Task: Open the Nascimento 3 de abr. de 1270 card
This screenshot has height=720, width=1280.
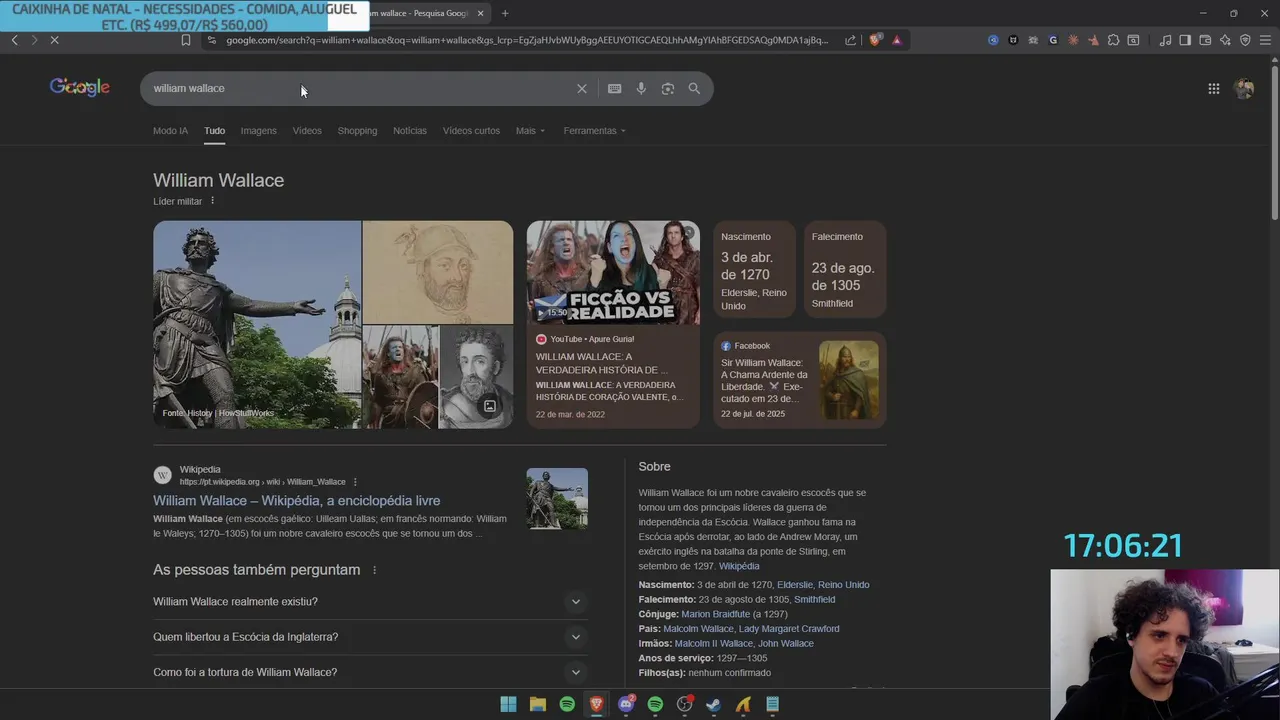Action: [755, 270]
